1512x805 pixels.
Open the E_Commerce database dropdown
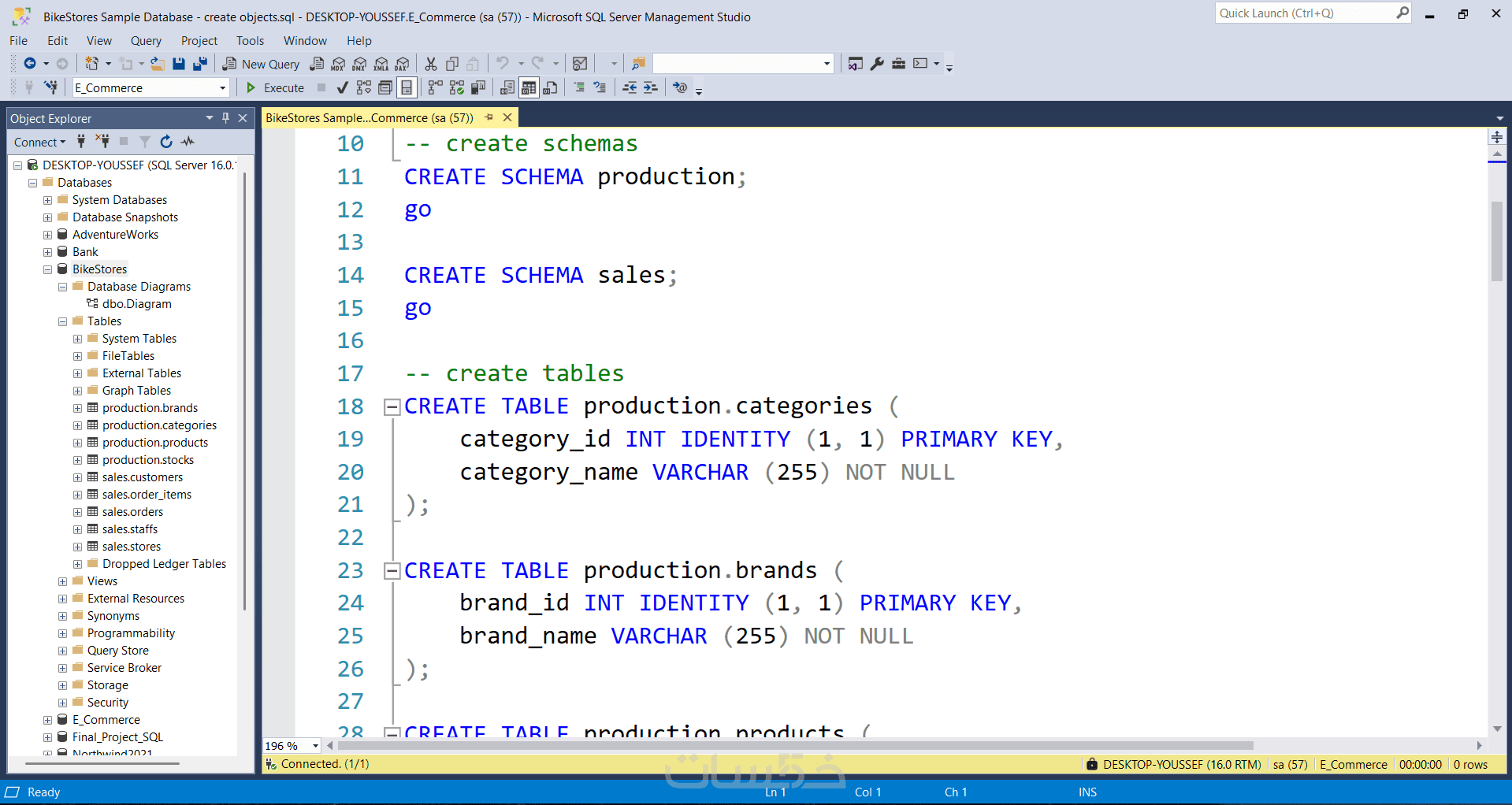[x=222, y=87]
